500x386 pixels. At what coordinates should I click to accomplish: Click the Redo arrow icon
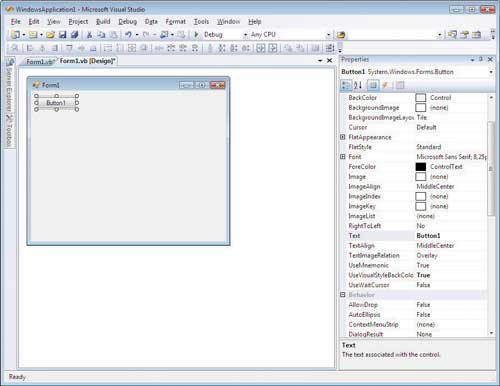pyautogui.click(x=146, y=35)
